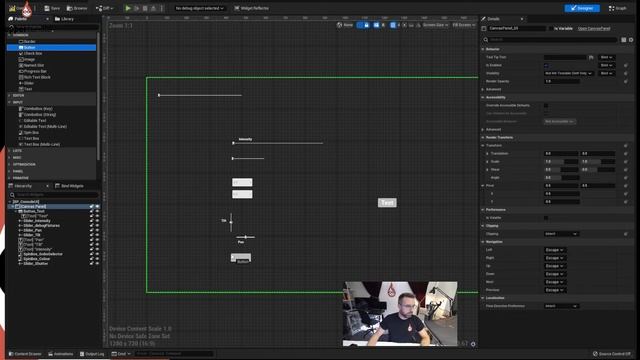The height and width of the screenshot is (360, 640).
Task: Click the Pan slider in the canvas
Action: coord(245,237)
